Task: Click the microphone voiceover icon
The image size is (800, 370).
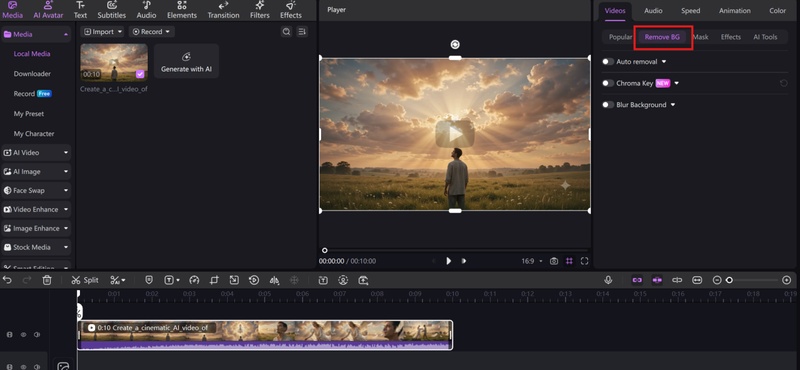Action: tap(608, 280)
